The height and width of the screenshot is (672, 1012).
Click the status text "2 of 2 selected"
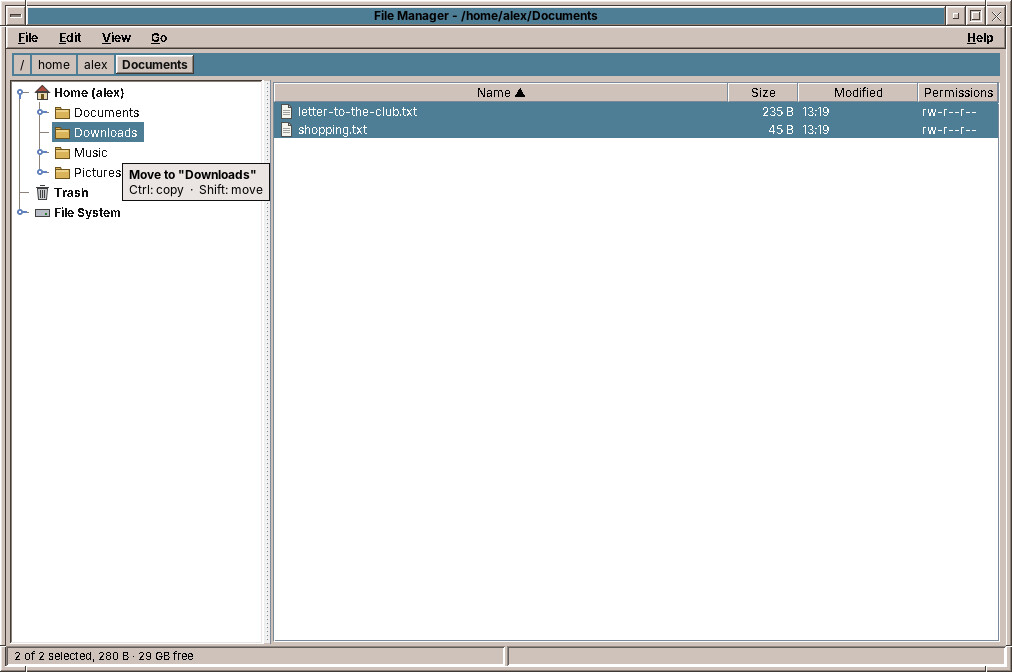[x=53, y=656]
